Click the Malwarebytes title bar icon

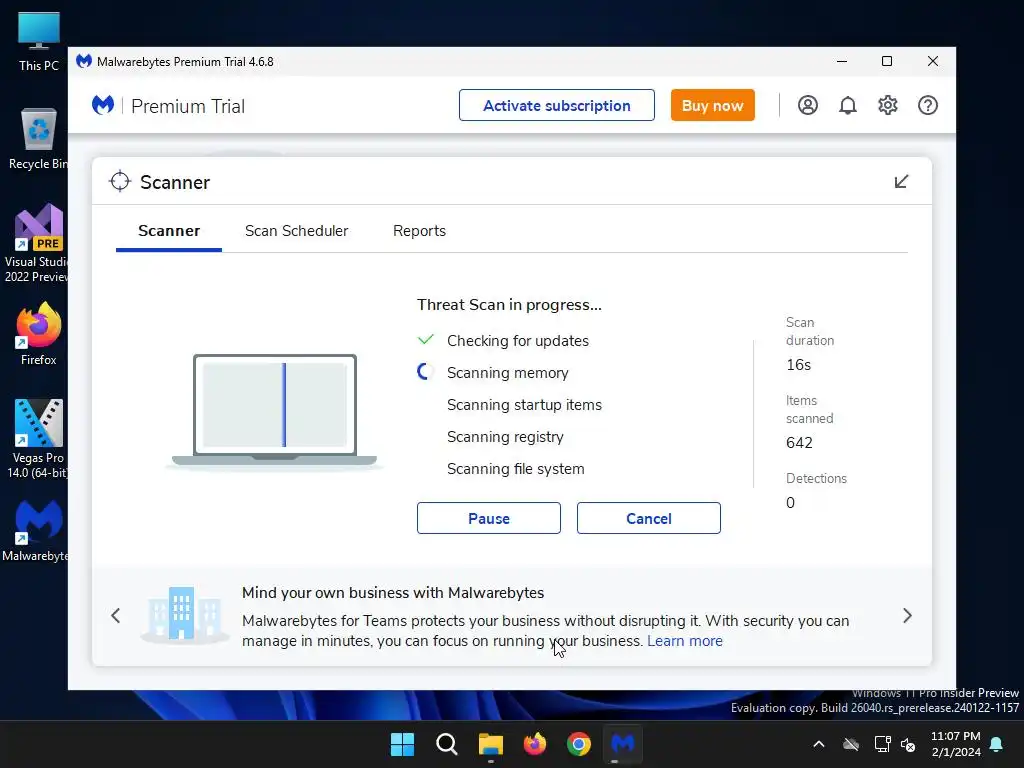pyautogui.click(x=84, y=61)
